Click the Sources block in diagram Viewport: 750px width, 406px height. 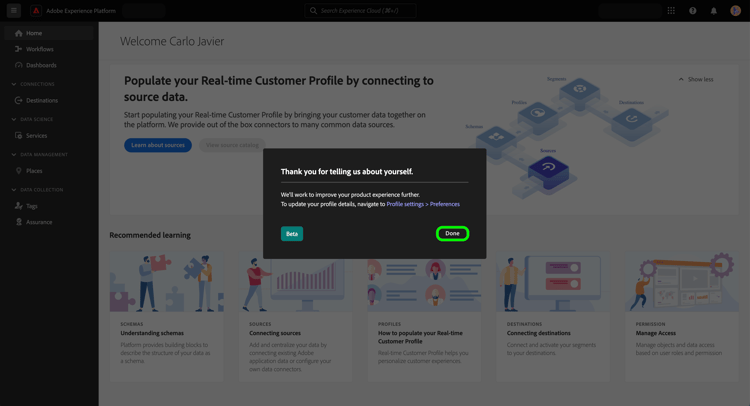pos(549,171)
